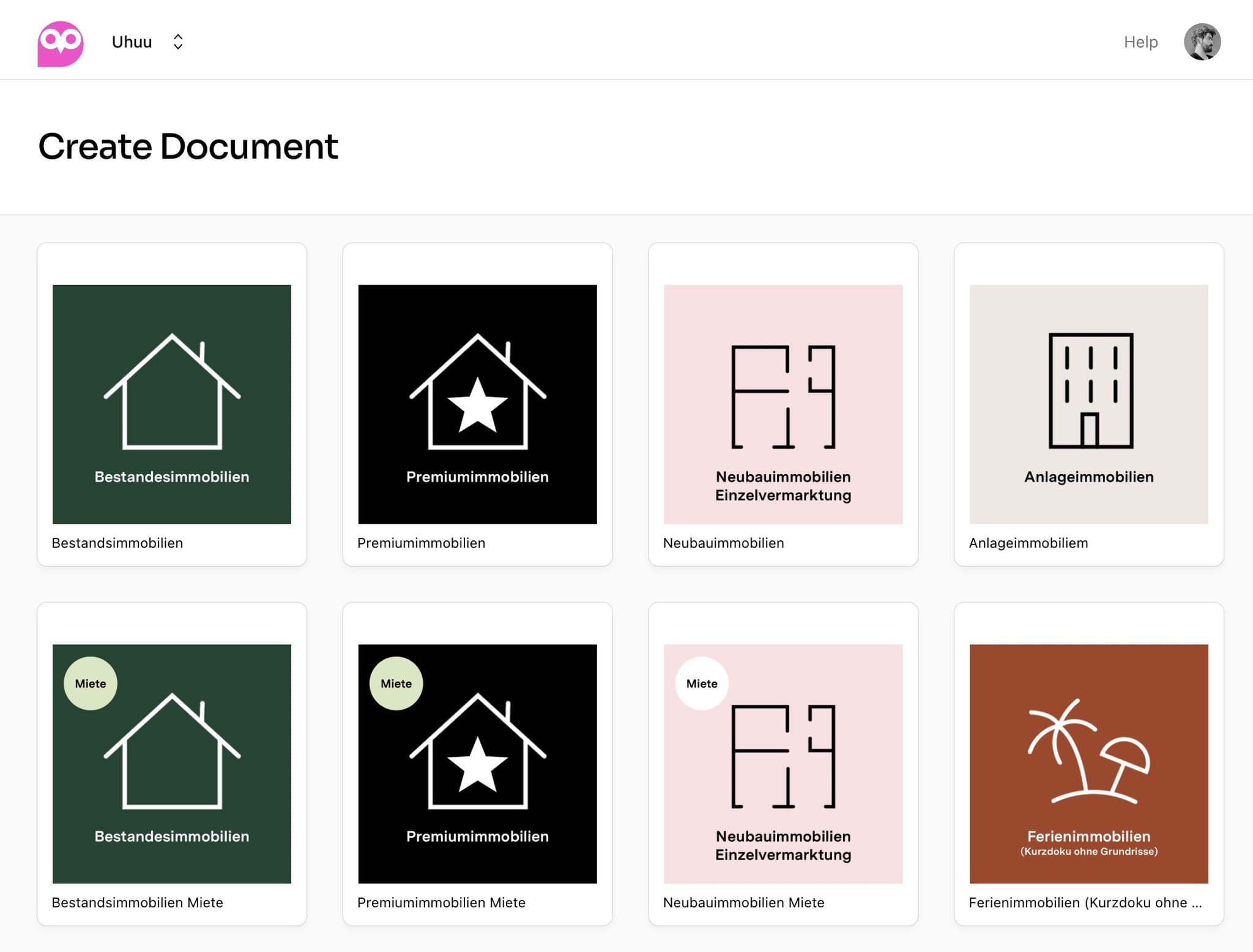Click the star house icon in Premiumimmobilien

477,393
